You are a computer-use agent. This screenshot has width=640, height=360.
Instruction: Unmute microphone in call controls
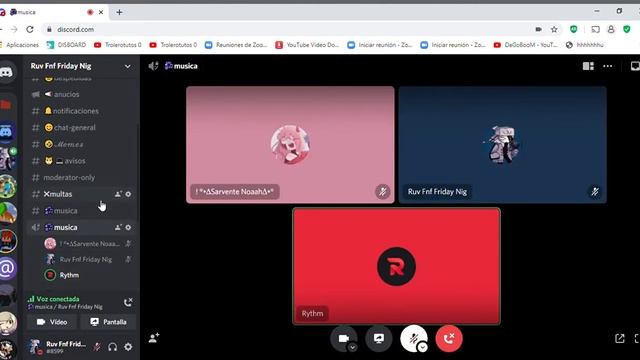click(413, 338)
